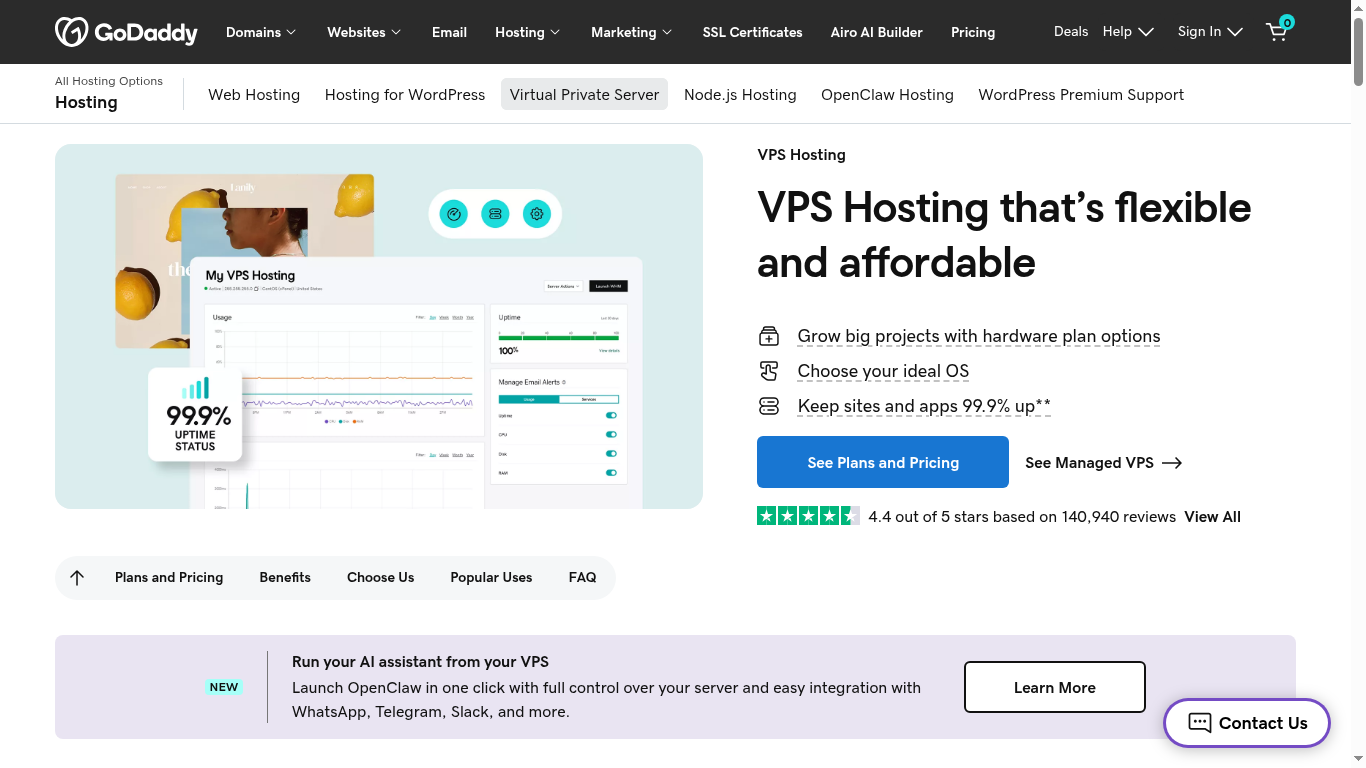Open the Contact Us chat button
This screenshot has height=768, width=1366.
click(x=1247, y=723)
